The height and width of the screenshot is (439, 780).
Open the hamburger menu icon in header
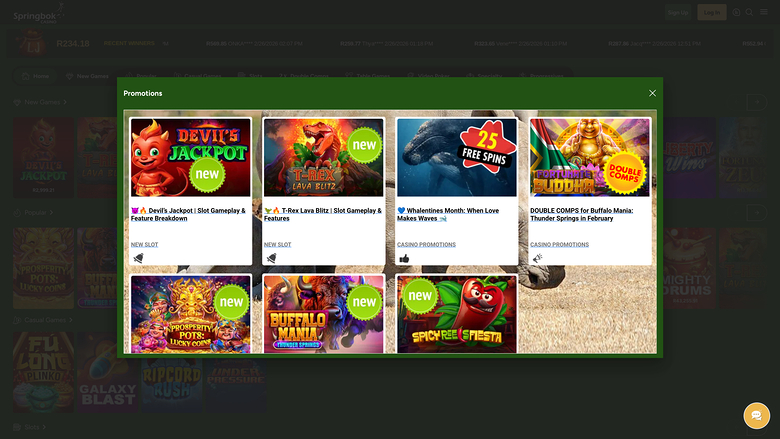click(764, 12)
